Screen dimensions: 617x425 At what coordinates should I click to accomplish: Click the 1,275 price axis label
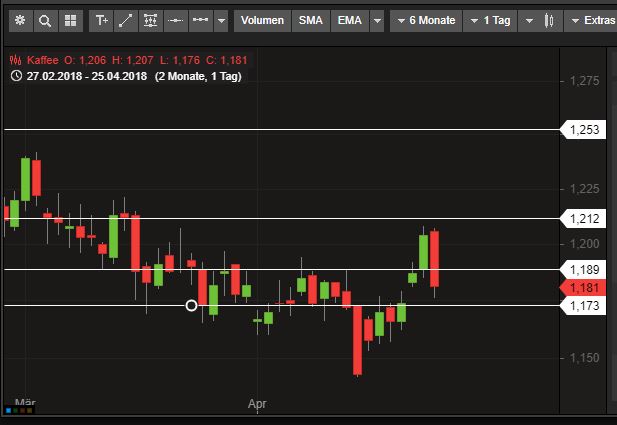tap(584, 81)
